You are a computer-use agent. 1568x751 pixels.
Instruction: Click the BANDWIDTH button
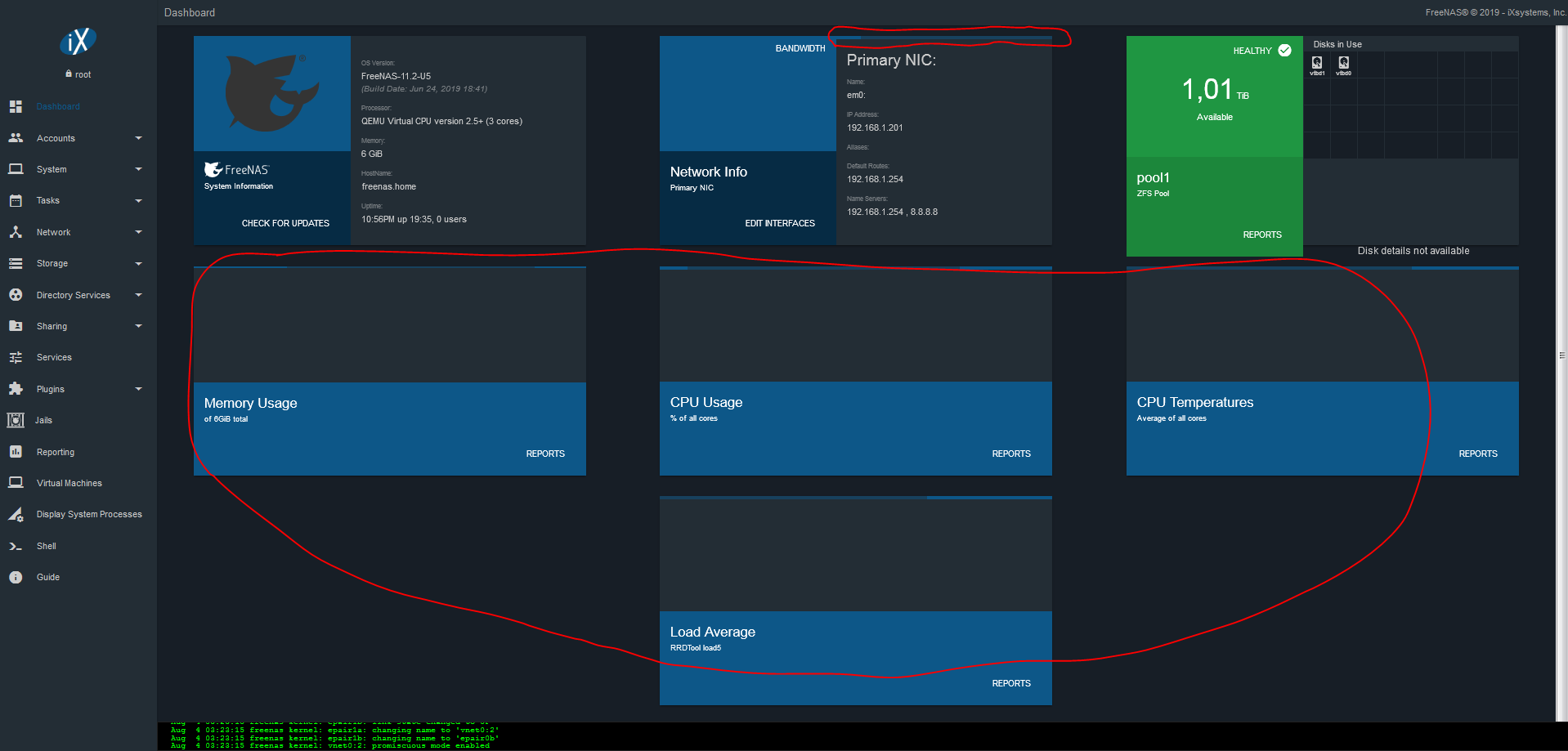point(800,49)
